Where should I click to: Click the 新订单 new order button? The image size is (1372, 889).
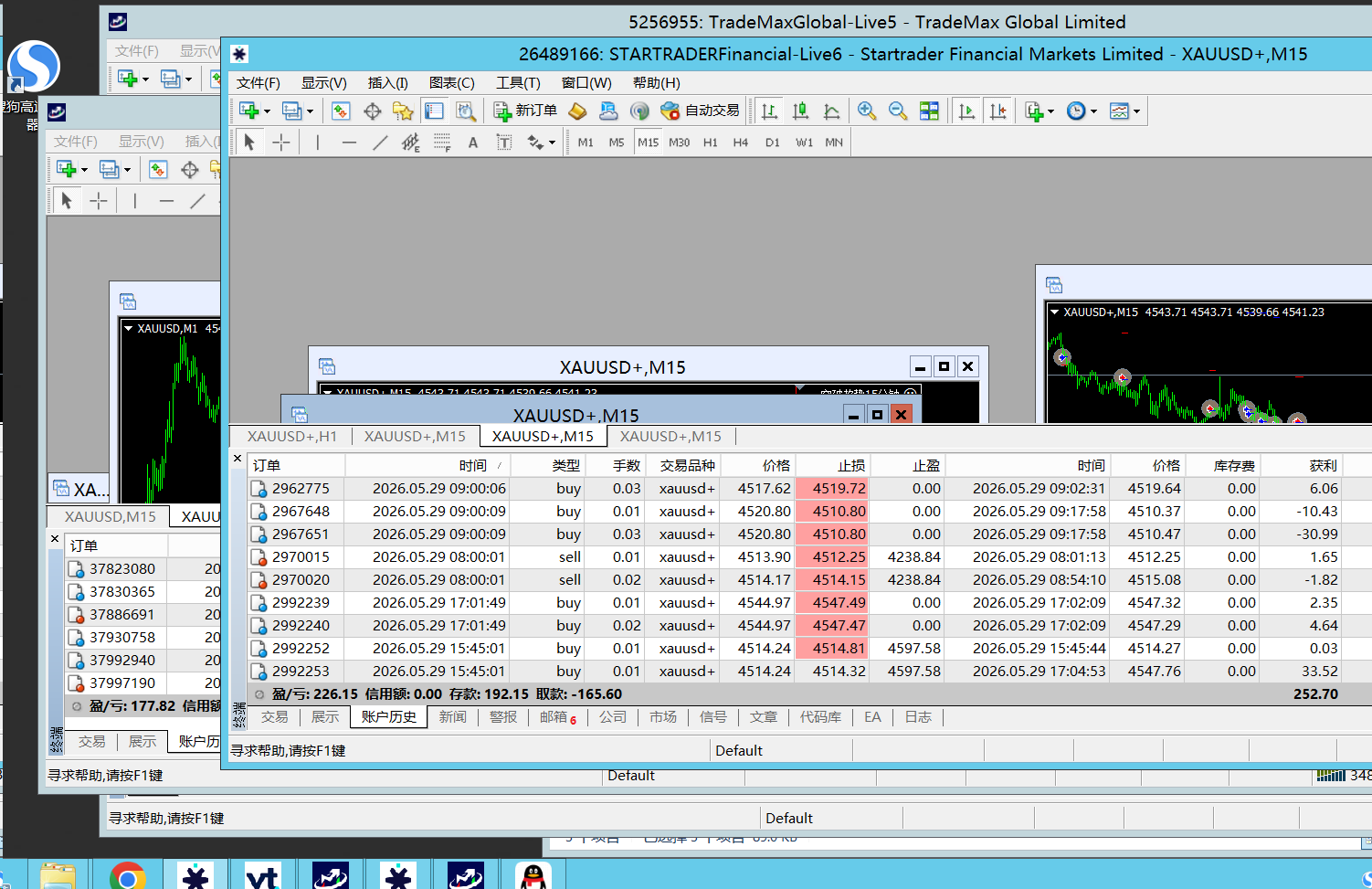pos(525,111)
